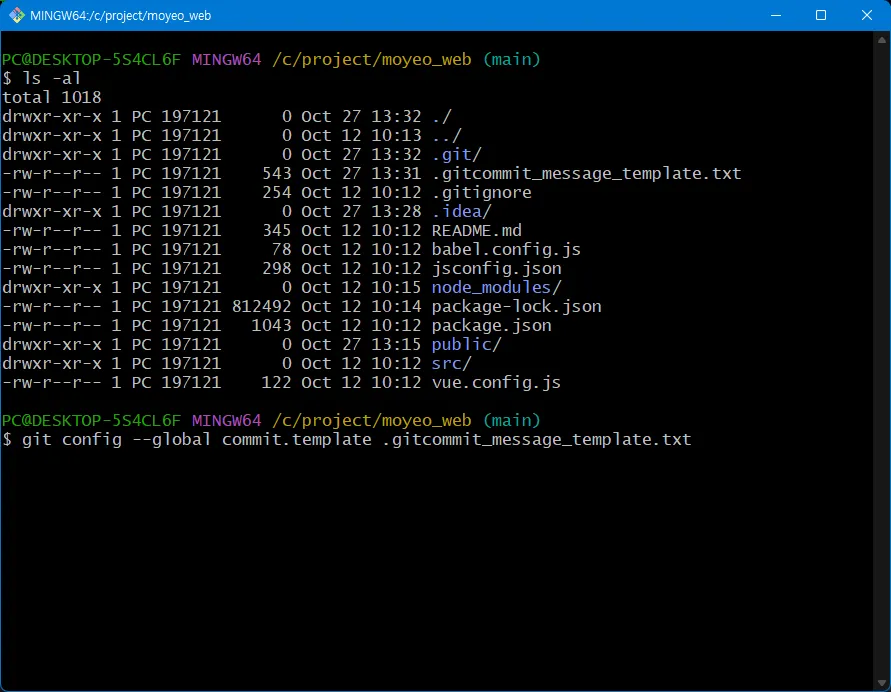The image size is (891, 692).
Task: Click the package-lock.json file name
Action: pos(516,306)
